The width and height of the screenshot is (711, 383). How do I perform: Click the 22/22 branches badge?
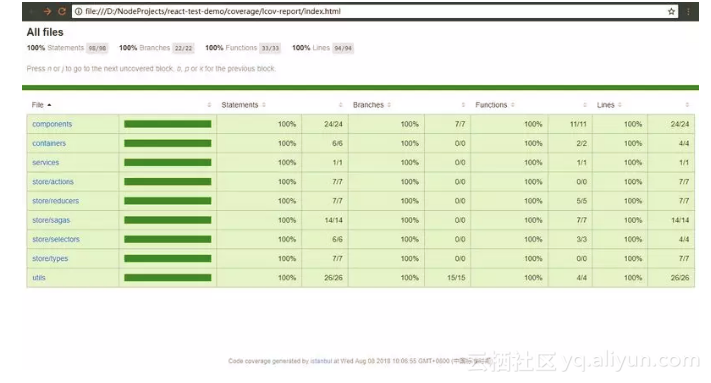184,48
